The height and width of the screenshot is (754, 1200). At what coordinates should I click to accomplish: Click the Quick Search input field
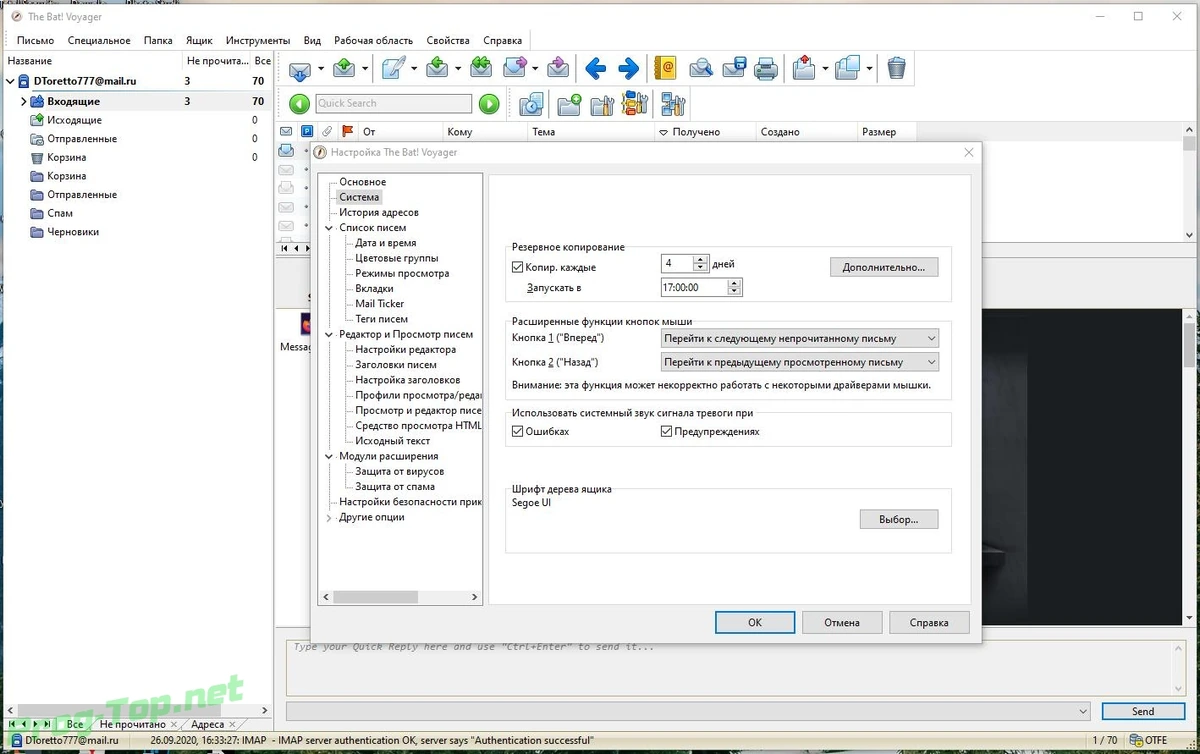(x=393, y=103)
